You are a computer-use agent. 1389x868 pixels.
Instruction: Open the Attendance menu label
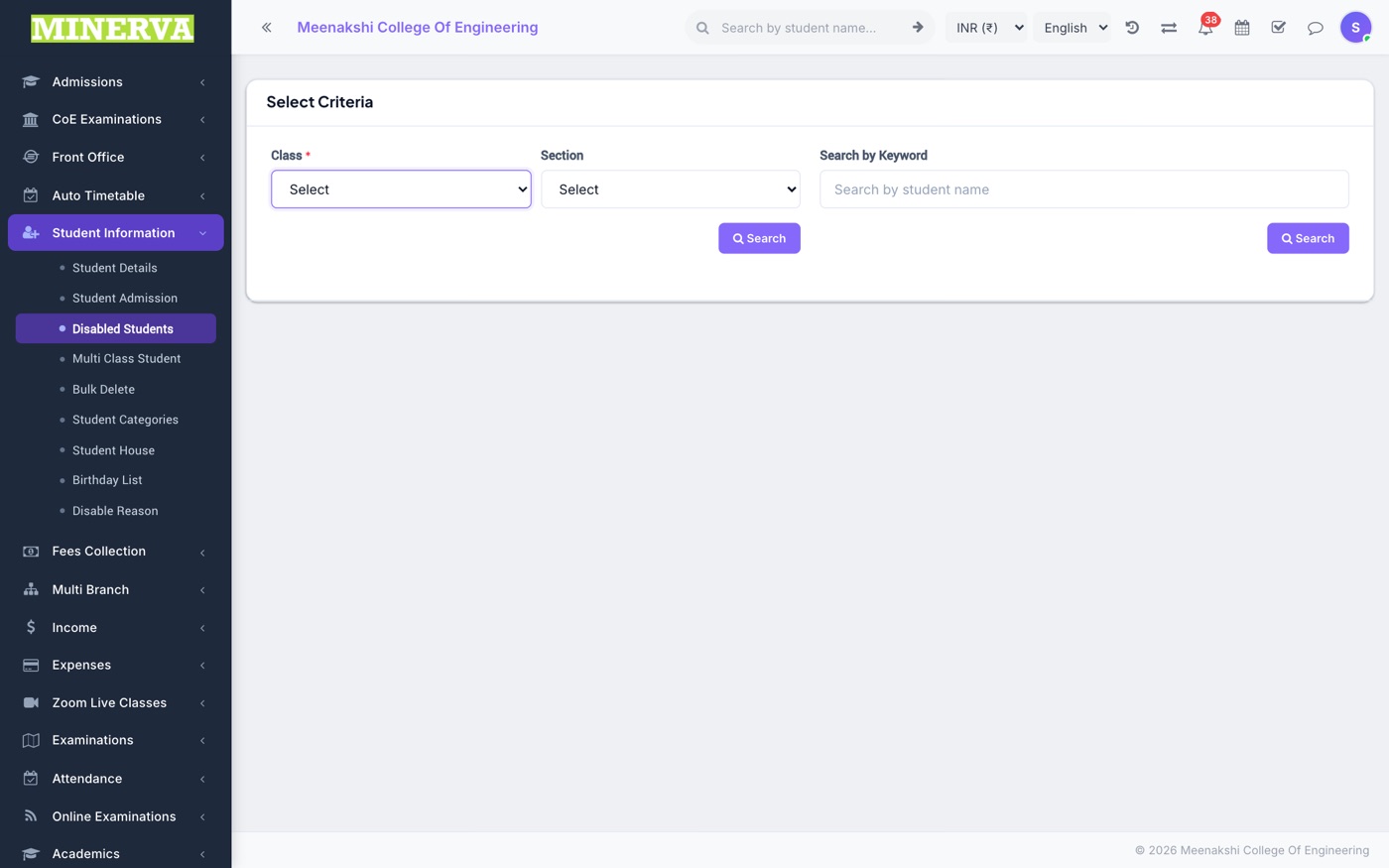[x=87, y=779]
